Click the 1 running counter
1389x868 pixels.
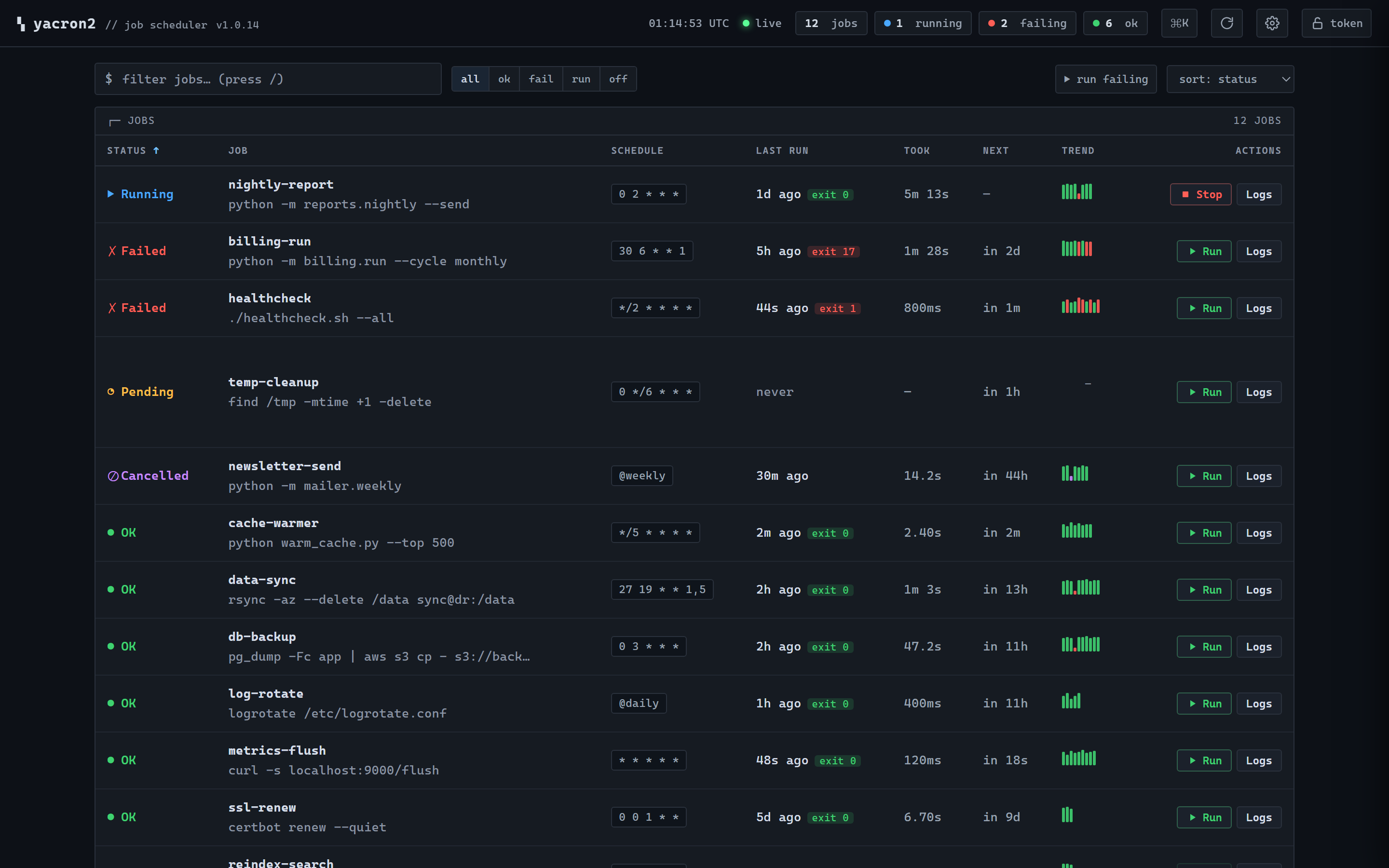(x=922, y=24)
